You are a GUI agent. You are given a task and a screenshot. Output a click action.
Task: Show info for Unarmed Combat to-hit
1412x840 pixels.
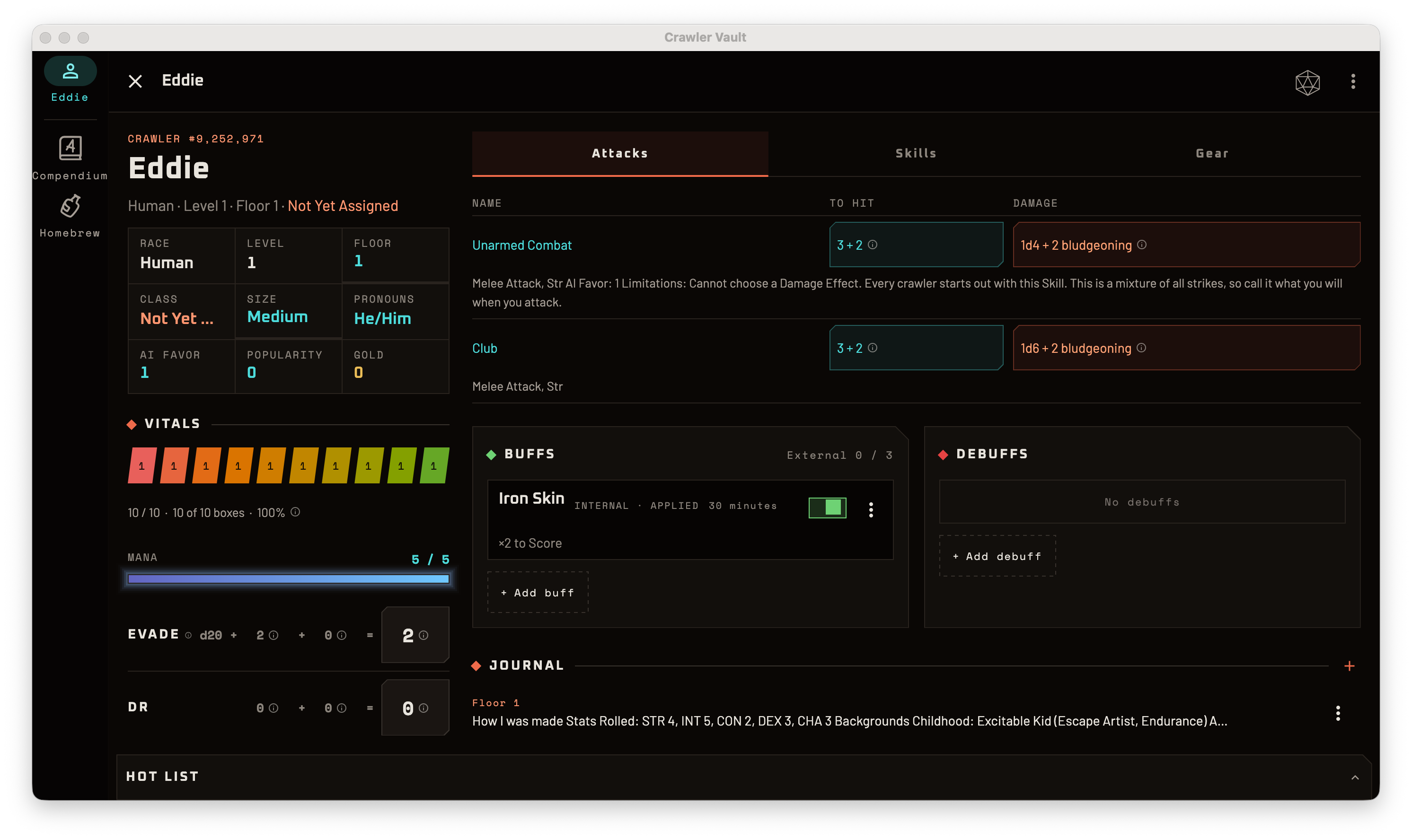[x=873, y=245]
